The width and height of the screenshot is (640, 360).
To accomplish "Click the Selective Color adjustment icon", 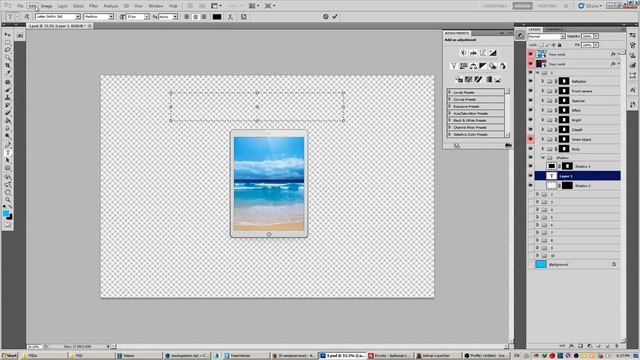I will point(498,80).
